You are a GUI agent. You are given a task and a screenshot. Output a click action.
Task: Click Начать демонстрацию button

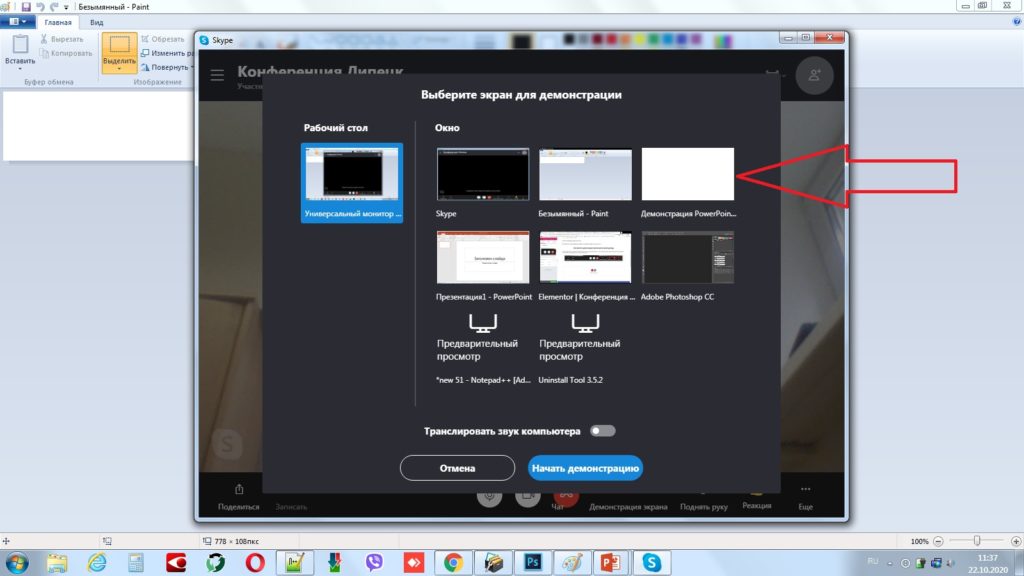[x=585, y=468]
